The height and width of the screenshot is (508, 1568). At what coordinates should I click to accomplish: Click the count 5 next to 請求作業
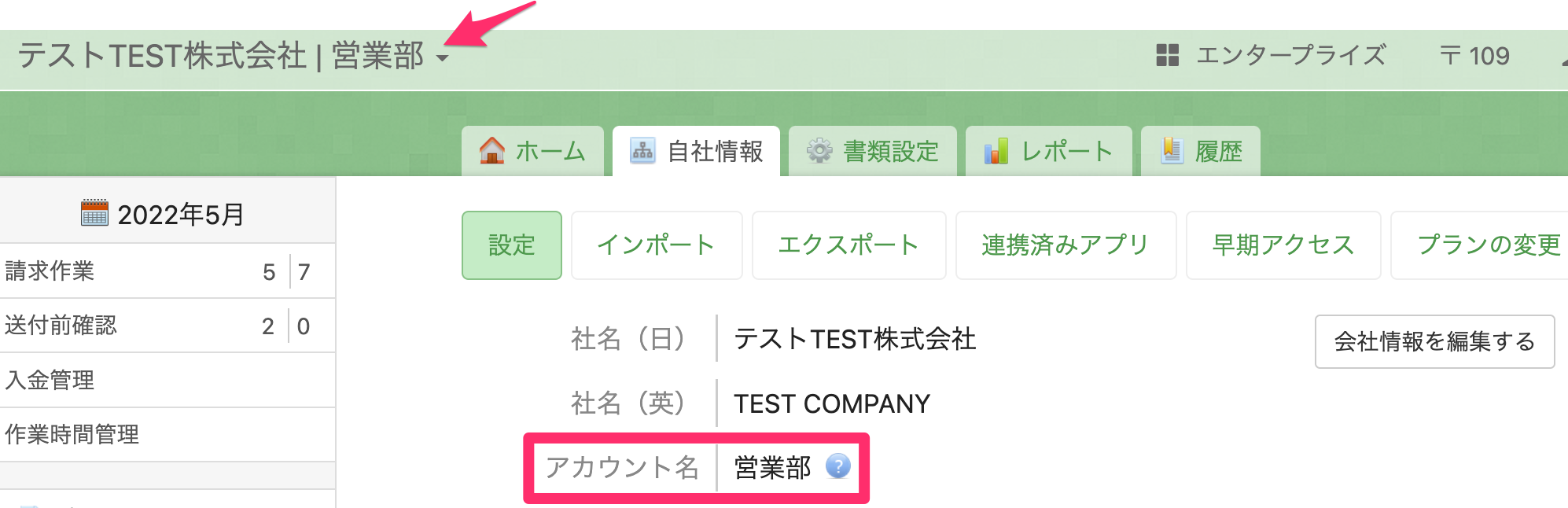267,271
